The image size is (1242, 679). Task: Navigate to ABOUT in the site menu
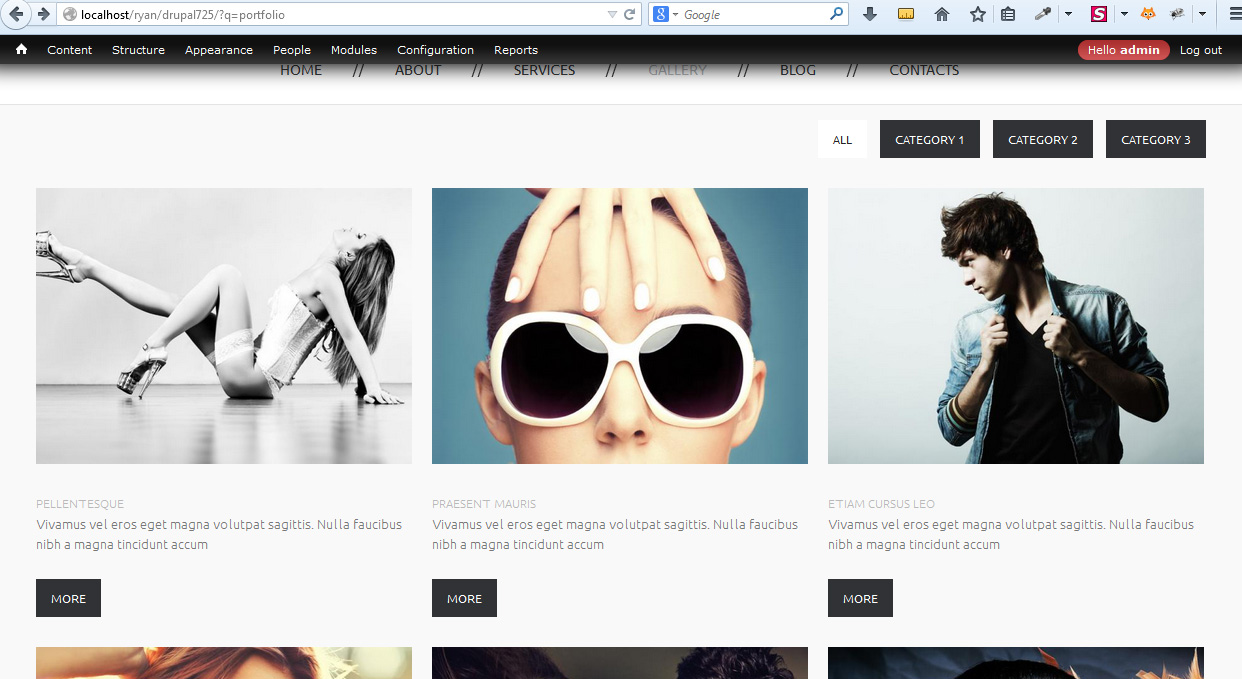(418, 70)
